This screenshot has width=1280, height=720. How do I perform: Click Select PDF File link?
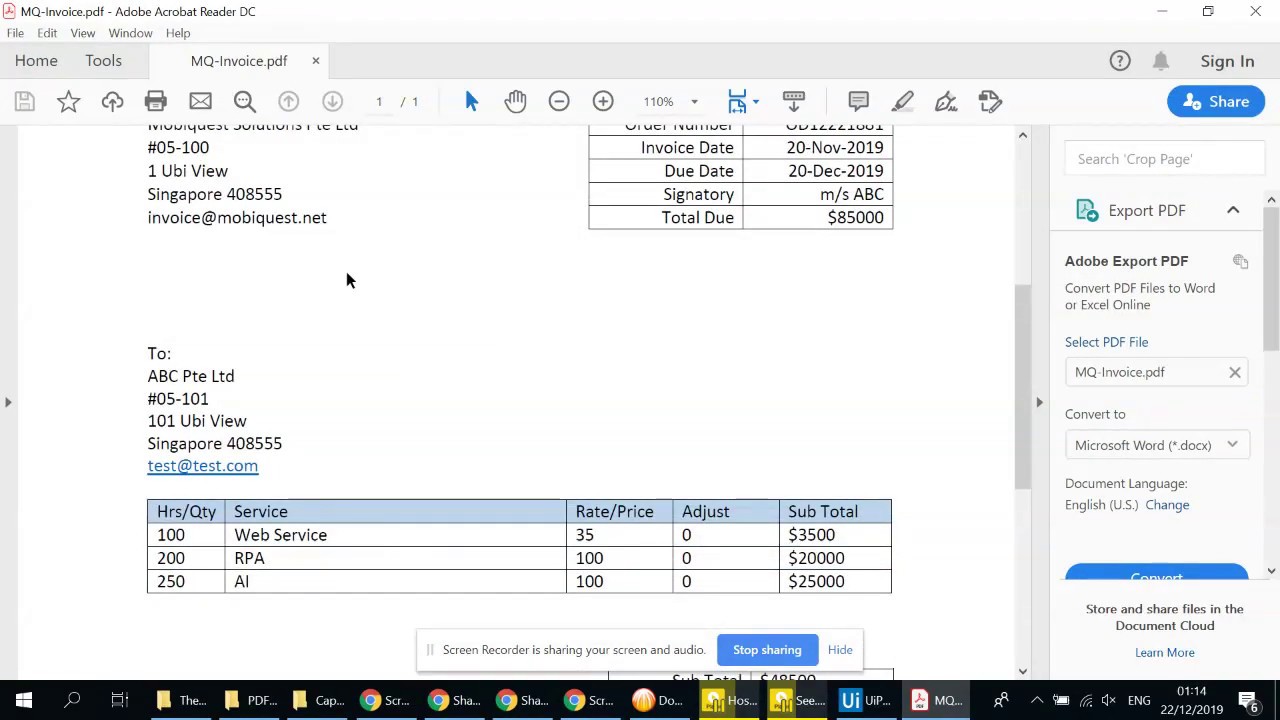(x=1106, y=342)
